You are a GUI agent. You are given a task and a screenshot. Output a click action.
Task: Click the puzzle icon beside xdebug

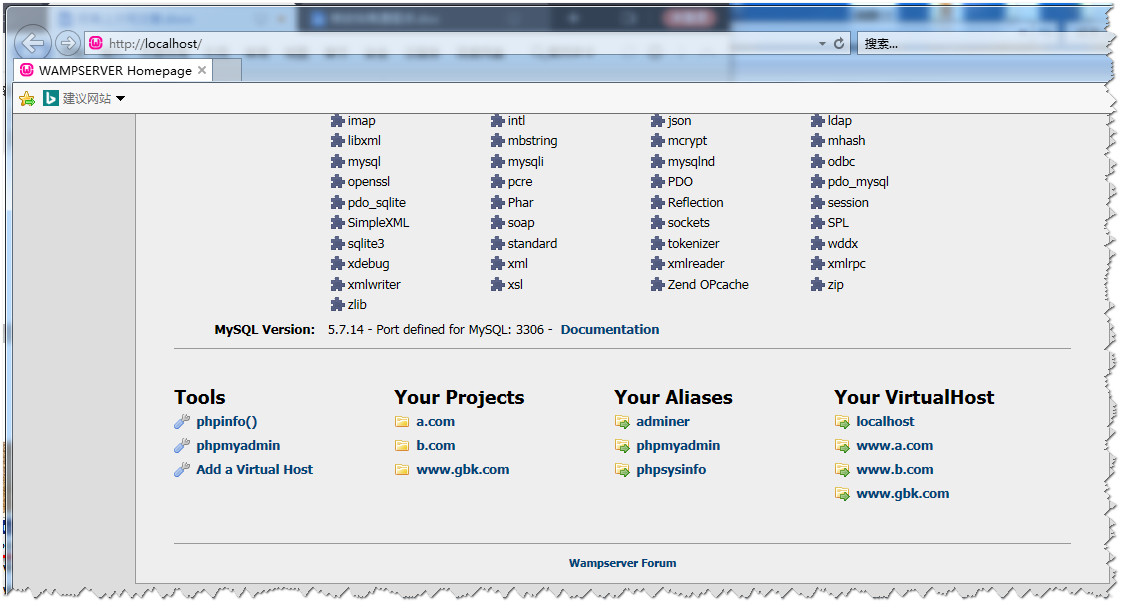338,264
